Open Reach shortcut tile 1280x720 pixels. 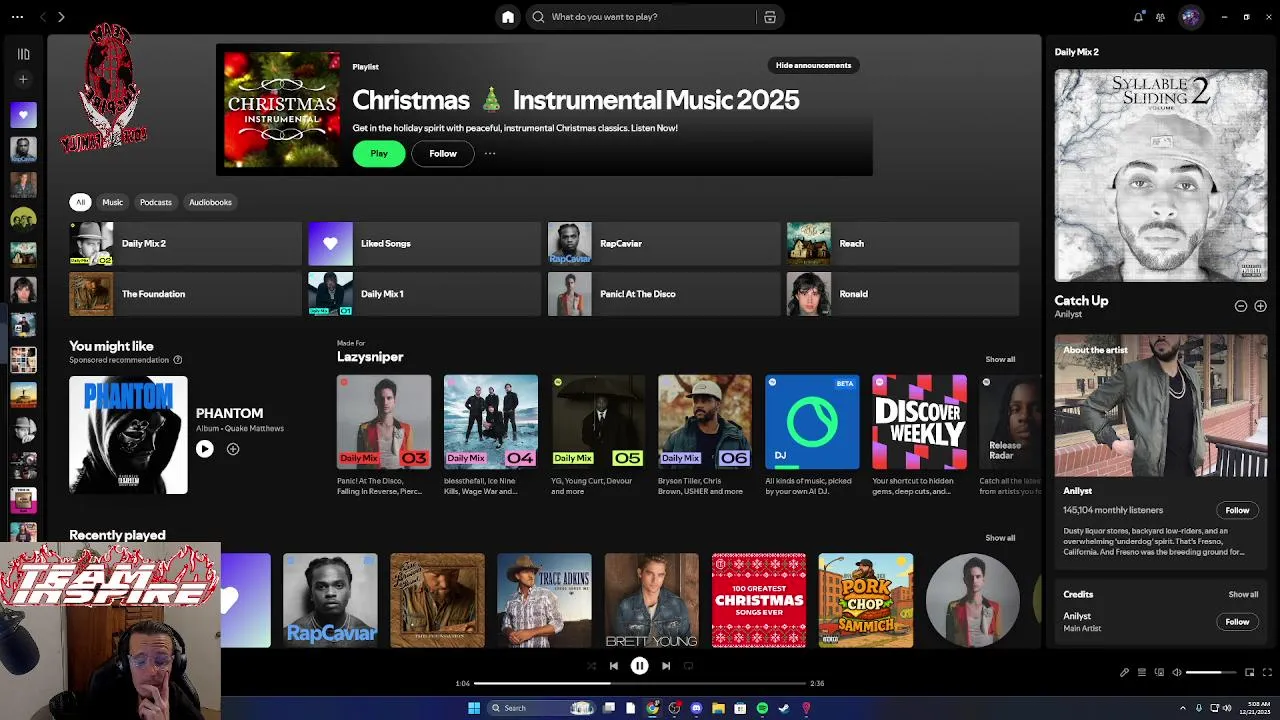pos(903,244)
